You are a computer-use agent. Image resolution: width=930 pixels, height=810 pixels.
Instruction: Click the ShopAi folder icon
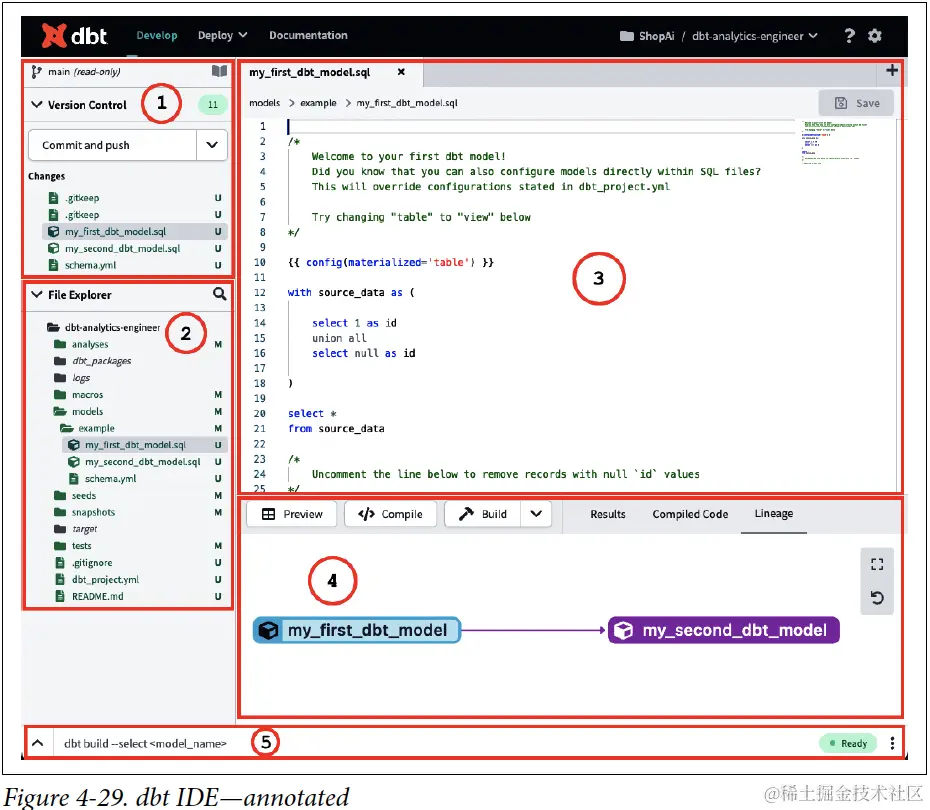point(626,36)
